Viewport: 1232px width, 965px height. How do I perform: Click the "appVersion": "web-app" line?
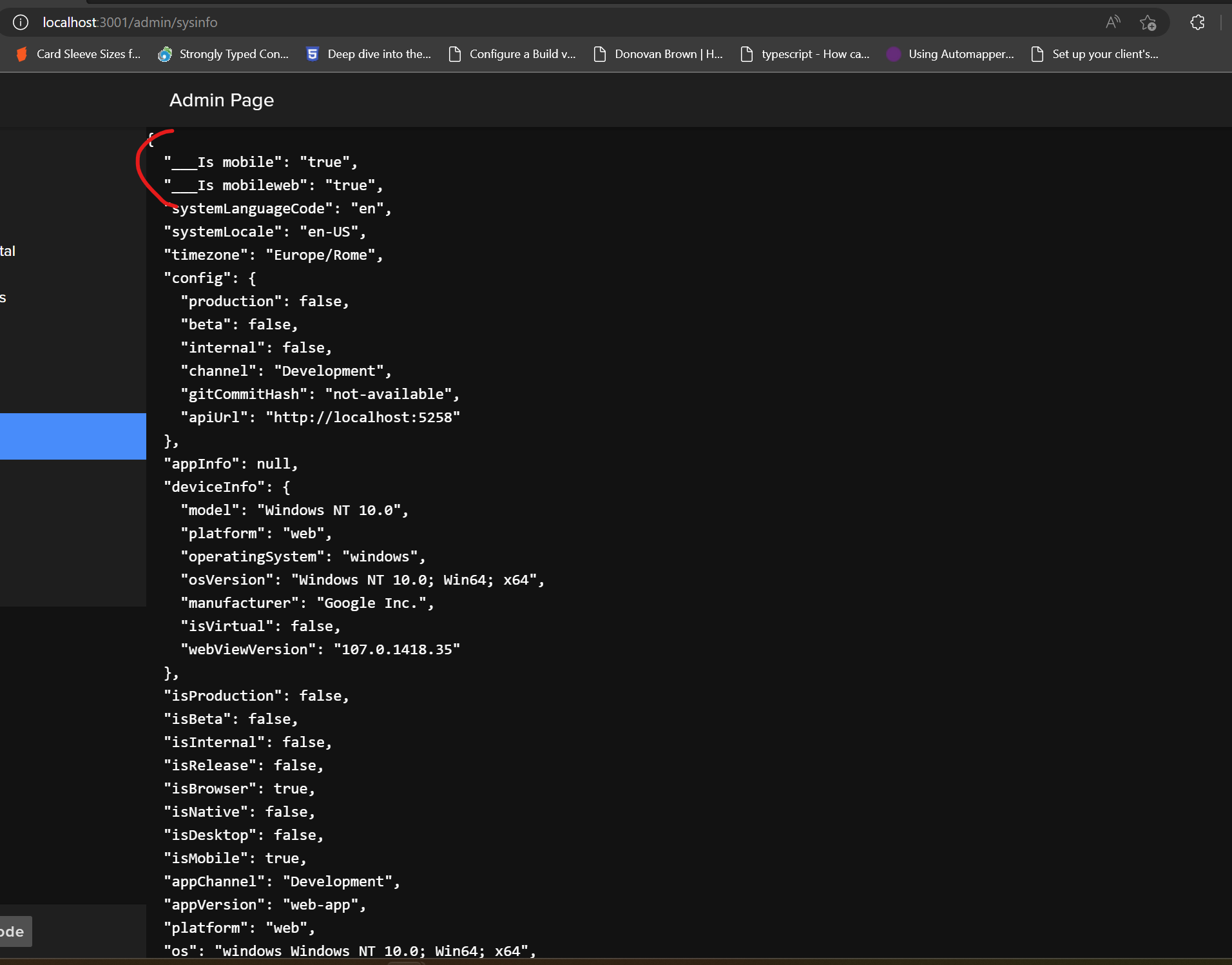(x=265, y=905)
